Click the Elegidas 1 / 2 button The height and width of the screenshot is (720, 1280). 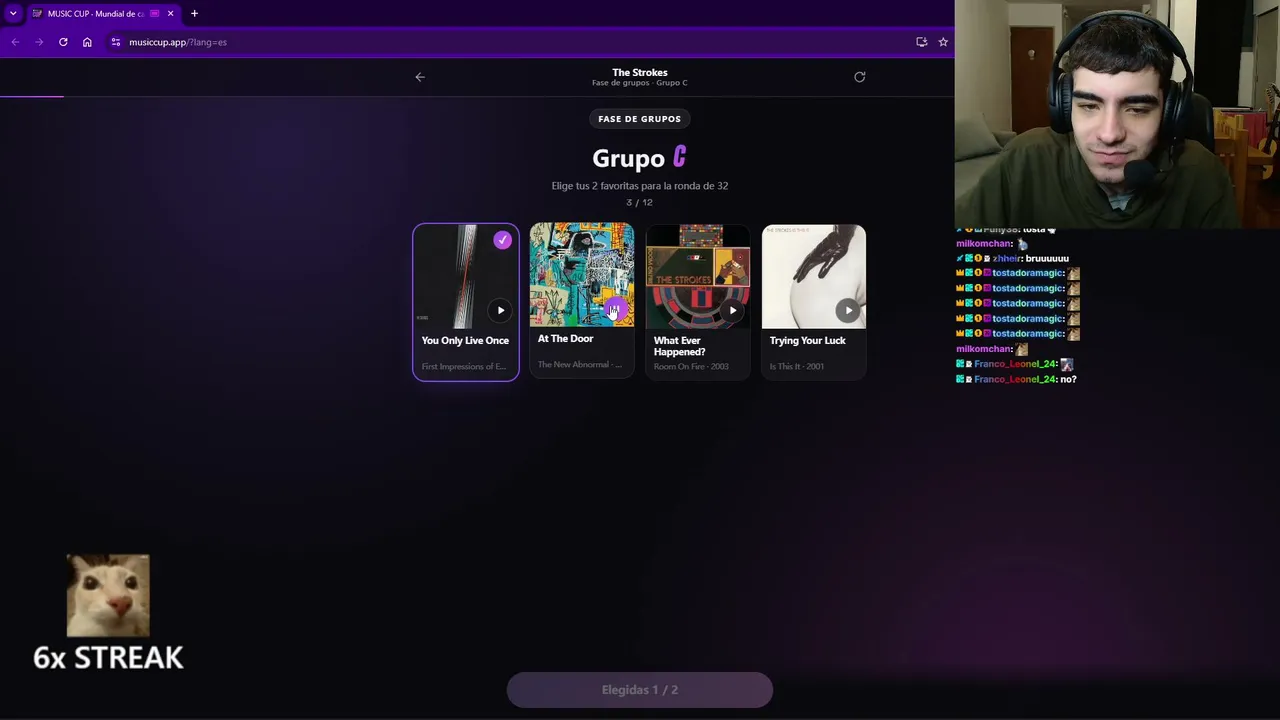(x=640, y=690)
